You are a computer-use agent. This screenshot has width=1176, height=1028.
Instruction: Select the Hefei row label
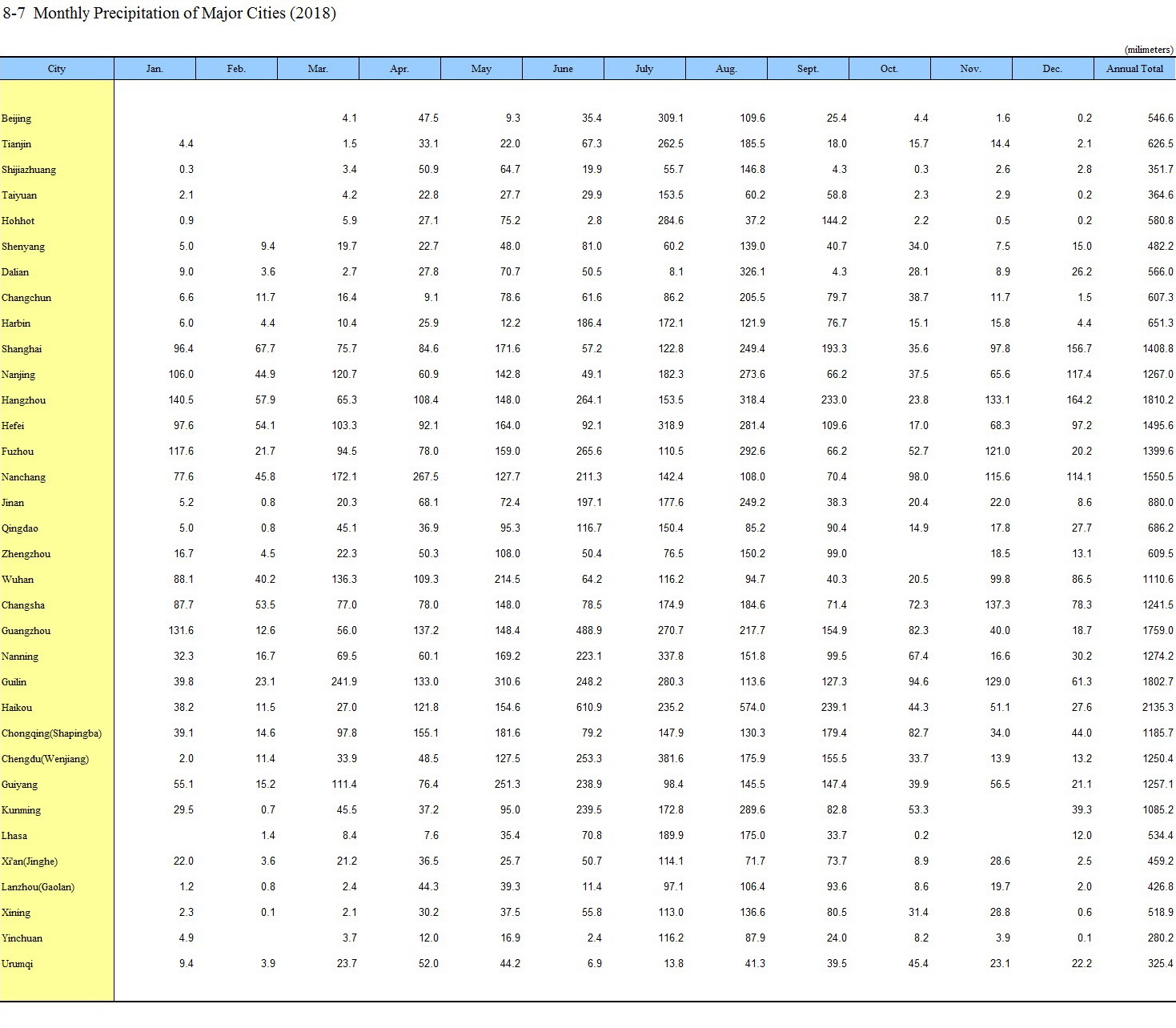(x=13, y=426)
